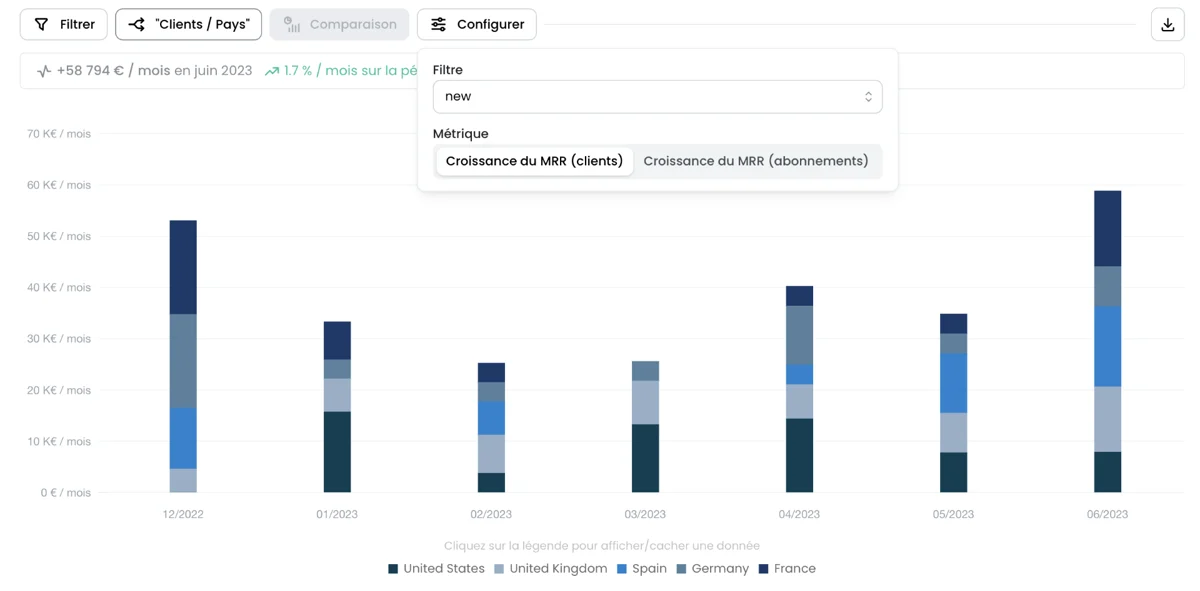This screenshot has height=591, width=1200.
Task: Open the Filtrer options
Action: click(64, 24)
